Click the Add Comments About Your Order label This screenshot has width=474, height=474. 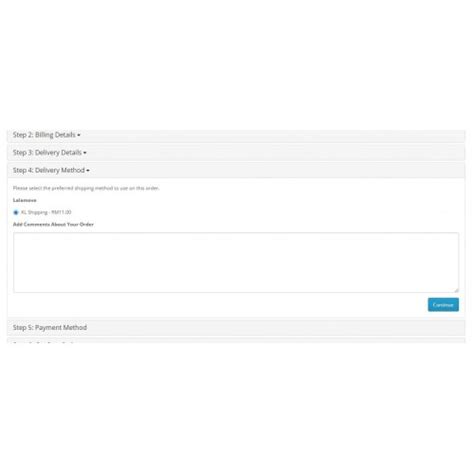(53, 224)
